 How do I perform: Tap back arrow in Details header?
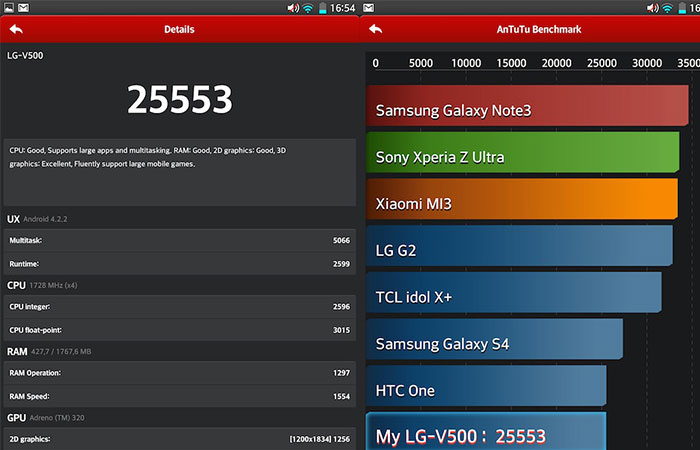tap(15, 30)
